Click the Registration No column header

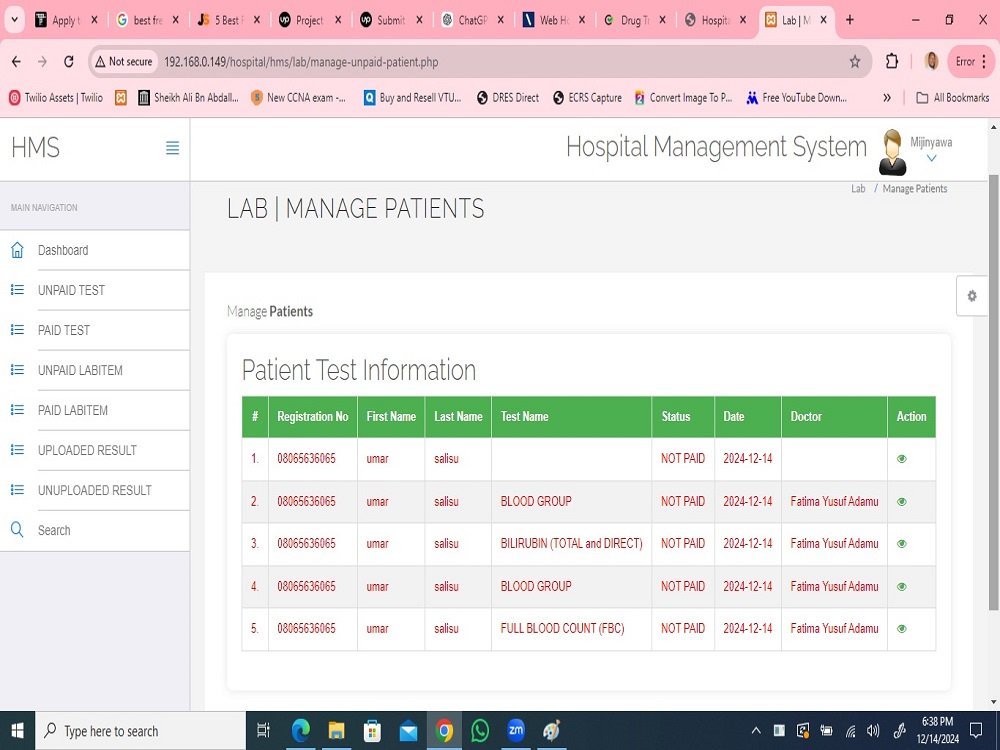coord(312,416)
